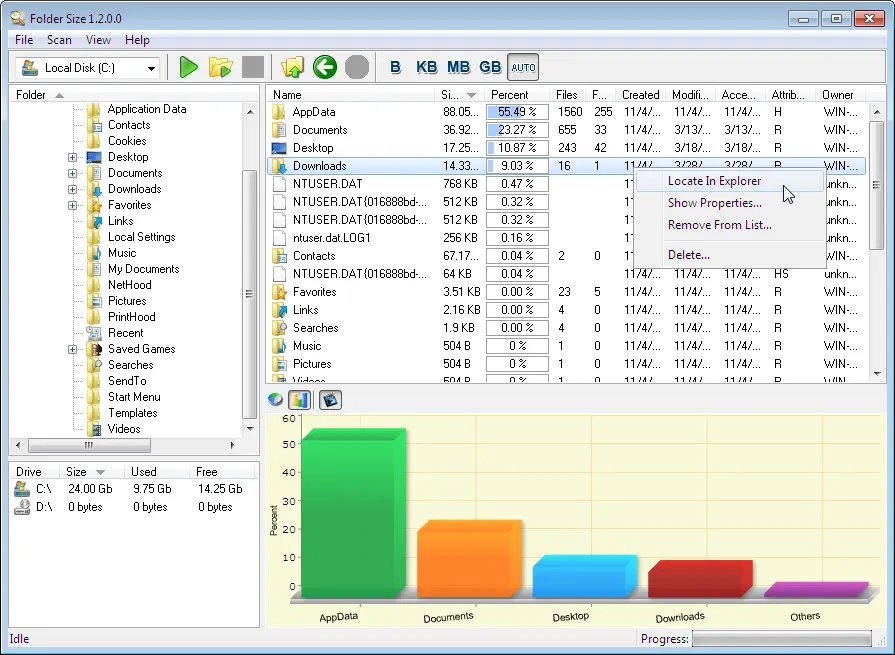The image size is (895, 655).
Task: Switch size display to bytes with B
Action: click(x=395, y=67)
